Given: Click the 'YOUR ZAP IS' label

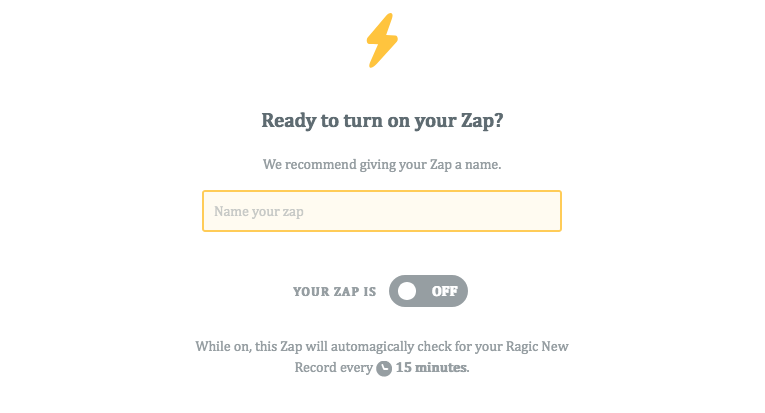Looking at the screenshot, I should coord(335,292).
